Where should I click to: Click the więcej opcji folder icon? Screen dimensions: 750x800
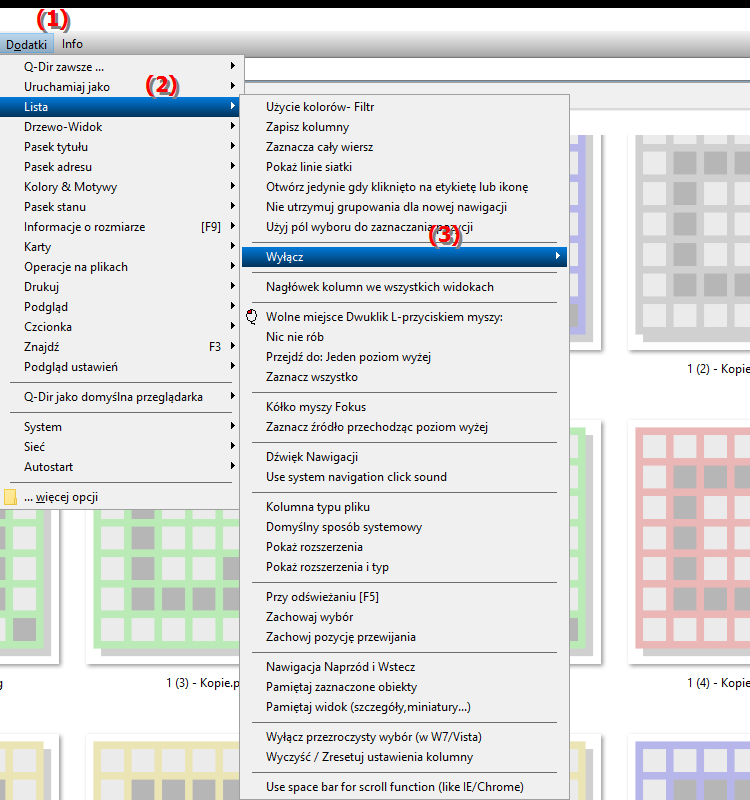10,497
